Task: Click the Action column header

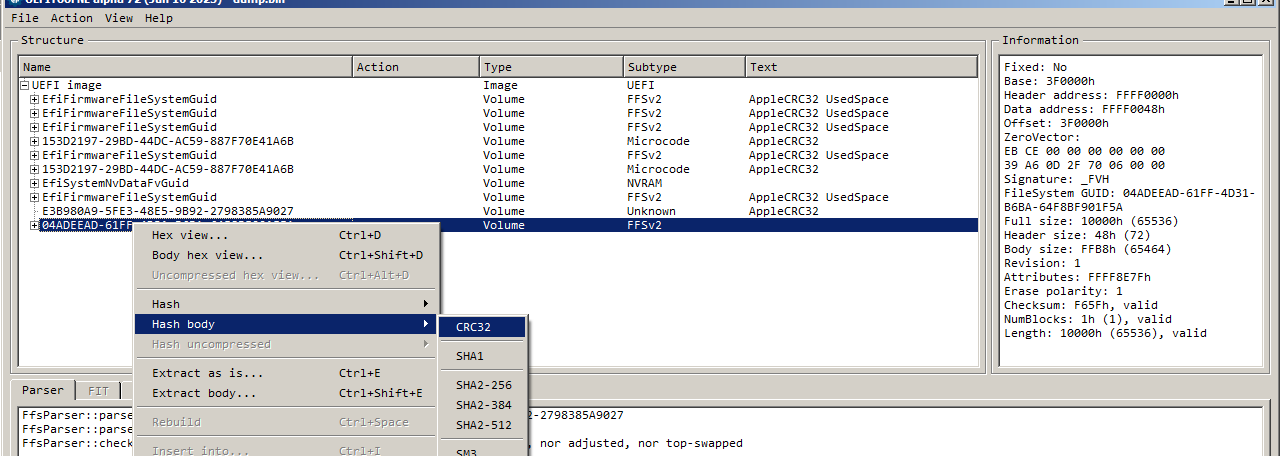Action: (416, 67)
